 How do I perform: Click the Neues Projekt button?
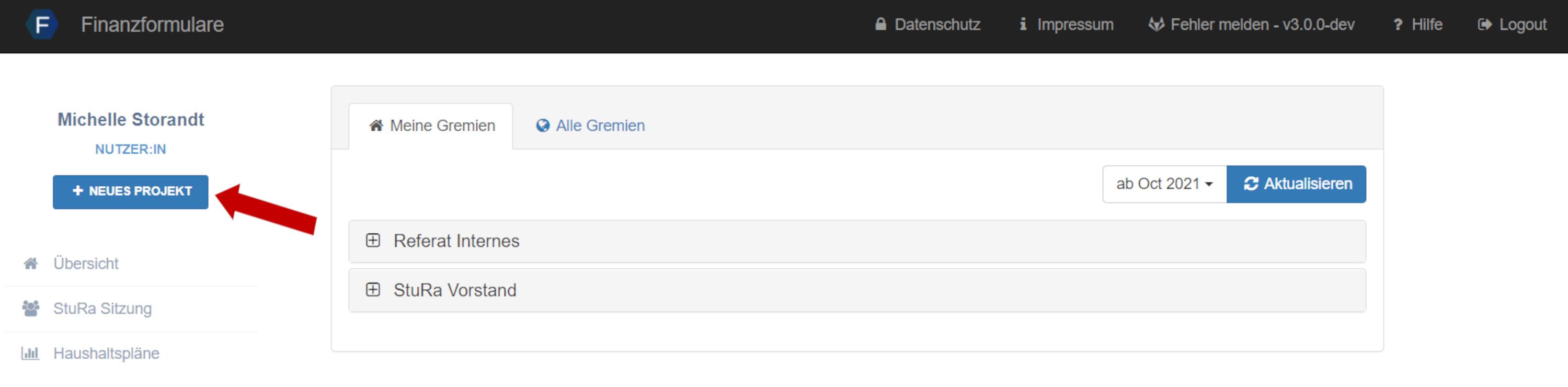(x=130, y=192)
